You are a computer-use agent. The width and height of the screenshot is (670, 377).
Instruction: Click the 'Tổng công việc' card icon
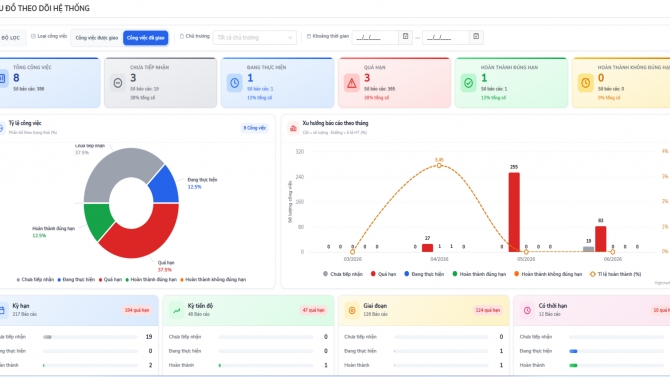pos(3,79)
